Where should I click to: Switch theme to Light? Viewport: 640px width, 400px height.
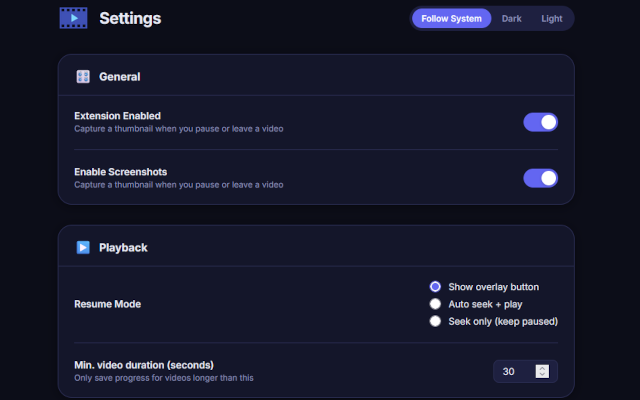click(551, 18)
